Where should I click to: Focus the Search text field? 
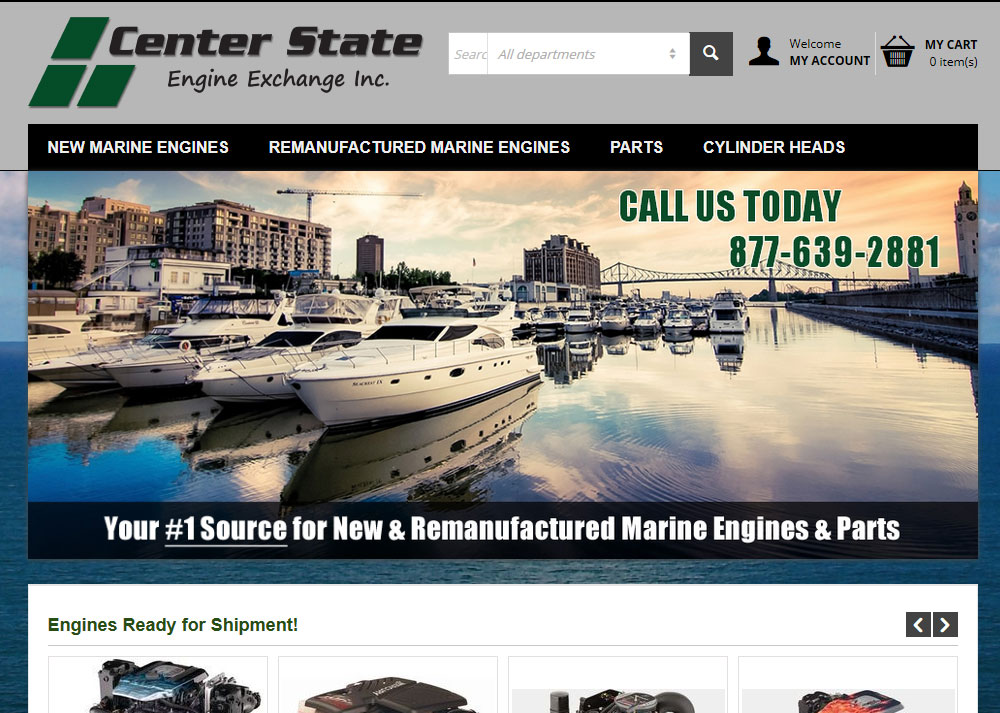tap(469, 54)
